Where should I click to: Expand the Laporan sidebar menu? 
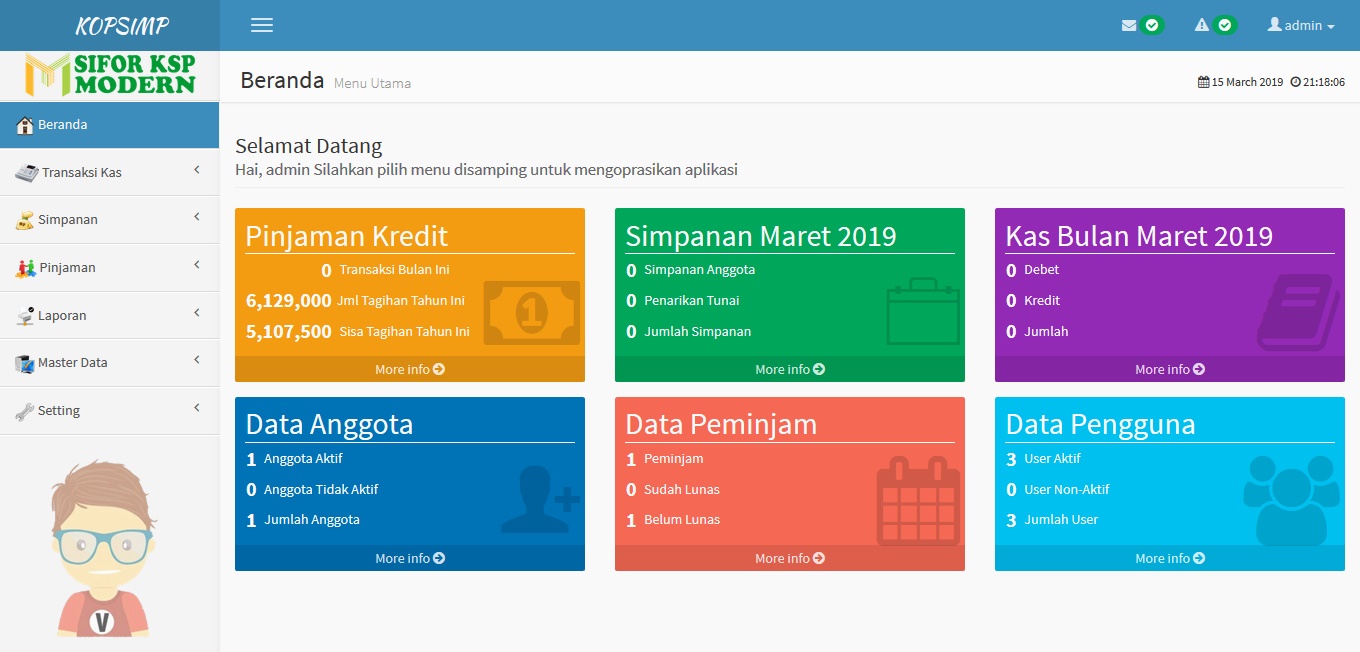[x=109, y=315]
